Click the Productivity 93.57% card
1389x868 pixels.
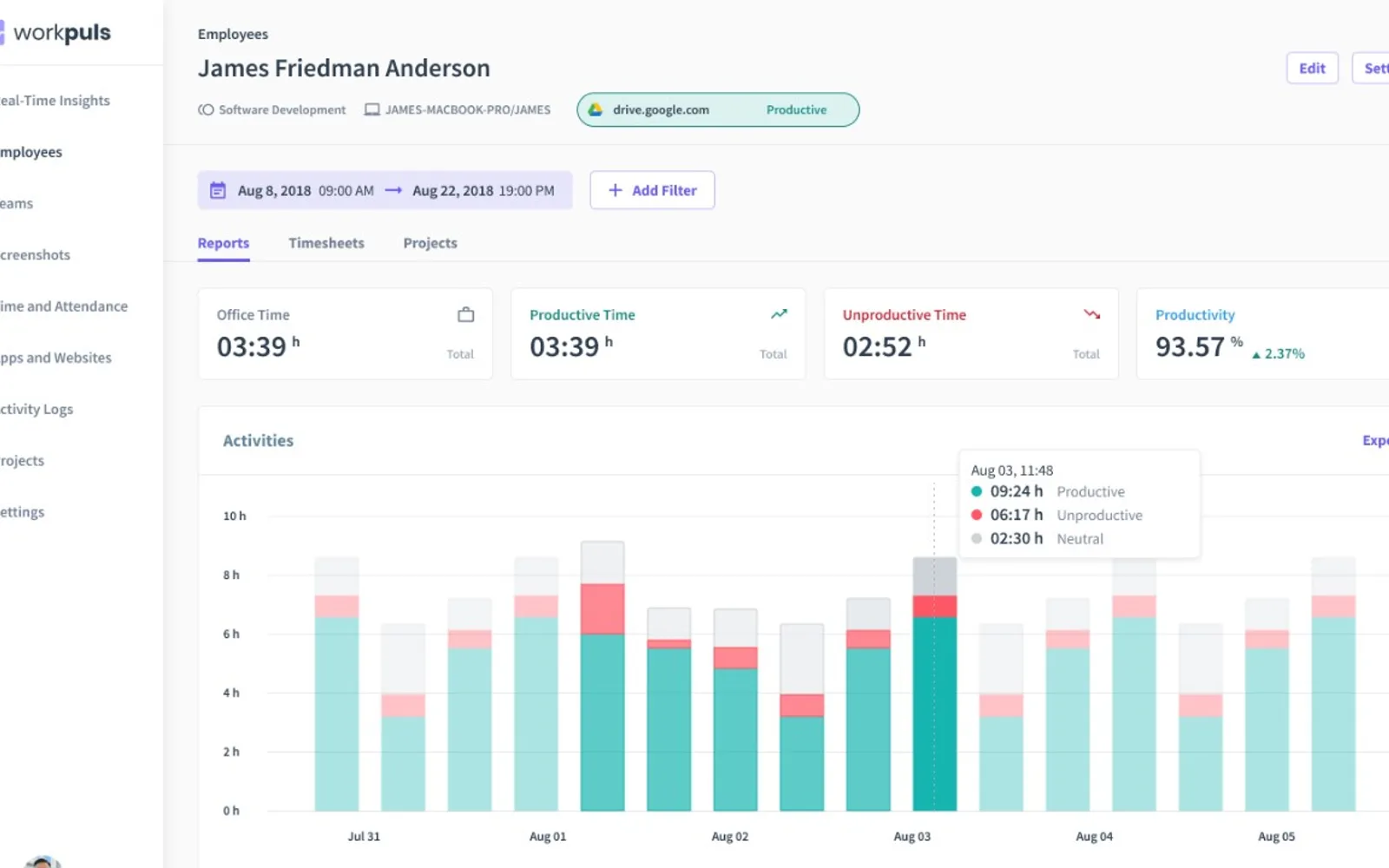click(1263, 334)
